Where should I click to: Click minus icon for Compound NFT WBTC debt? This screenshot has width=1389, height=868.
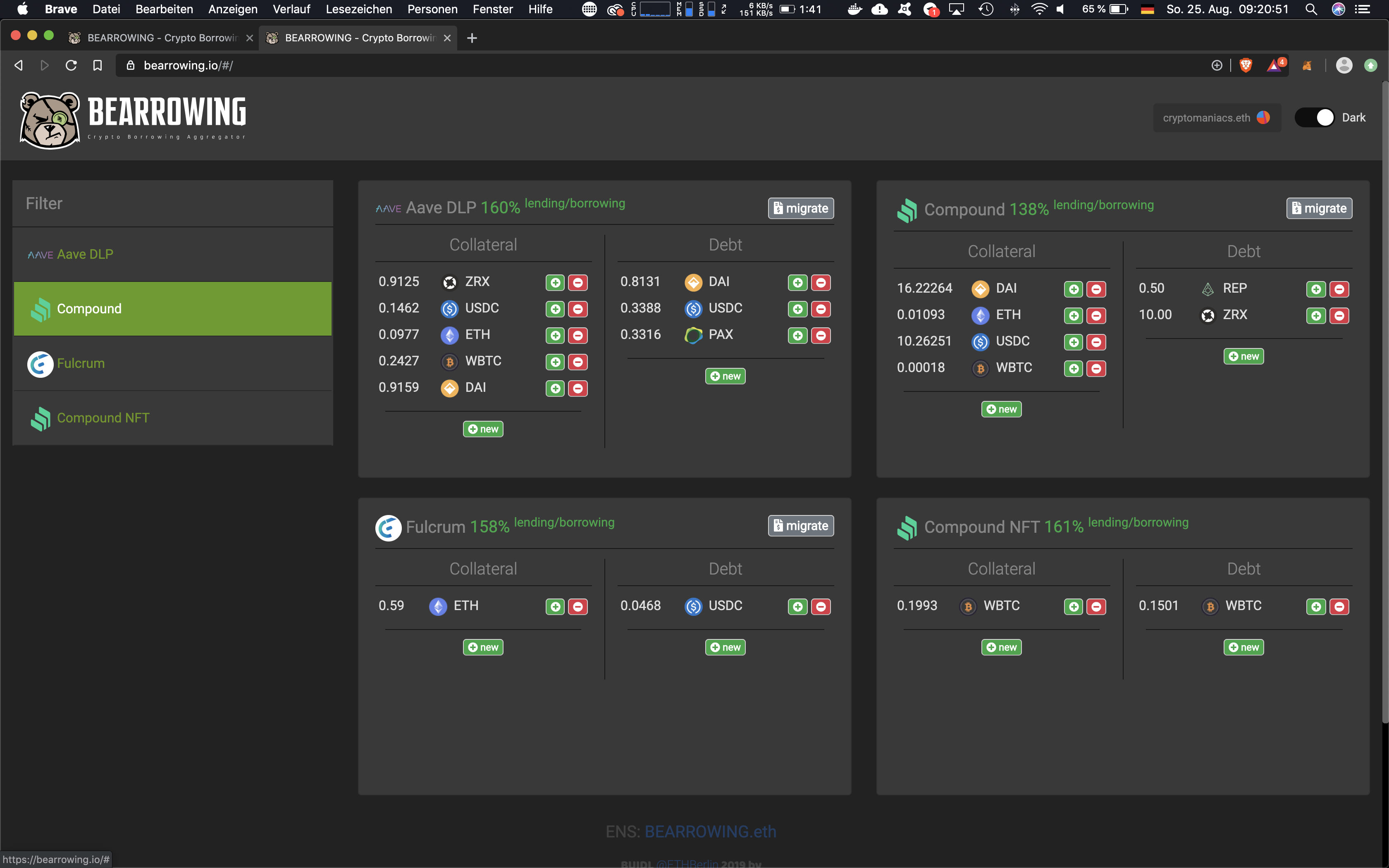pyautogui.click(x=1339, y=607)
